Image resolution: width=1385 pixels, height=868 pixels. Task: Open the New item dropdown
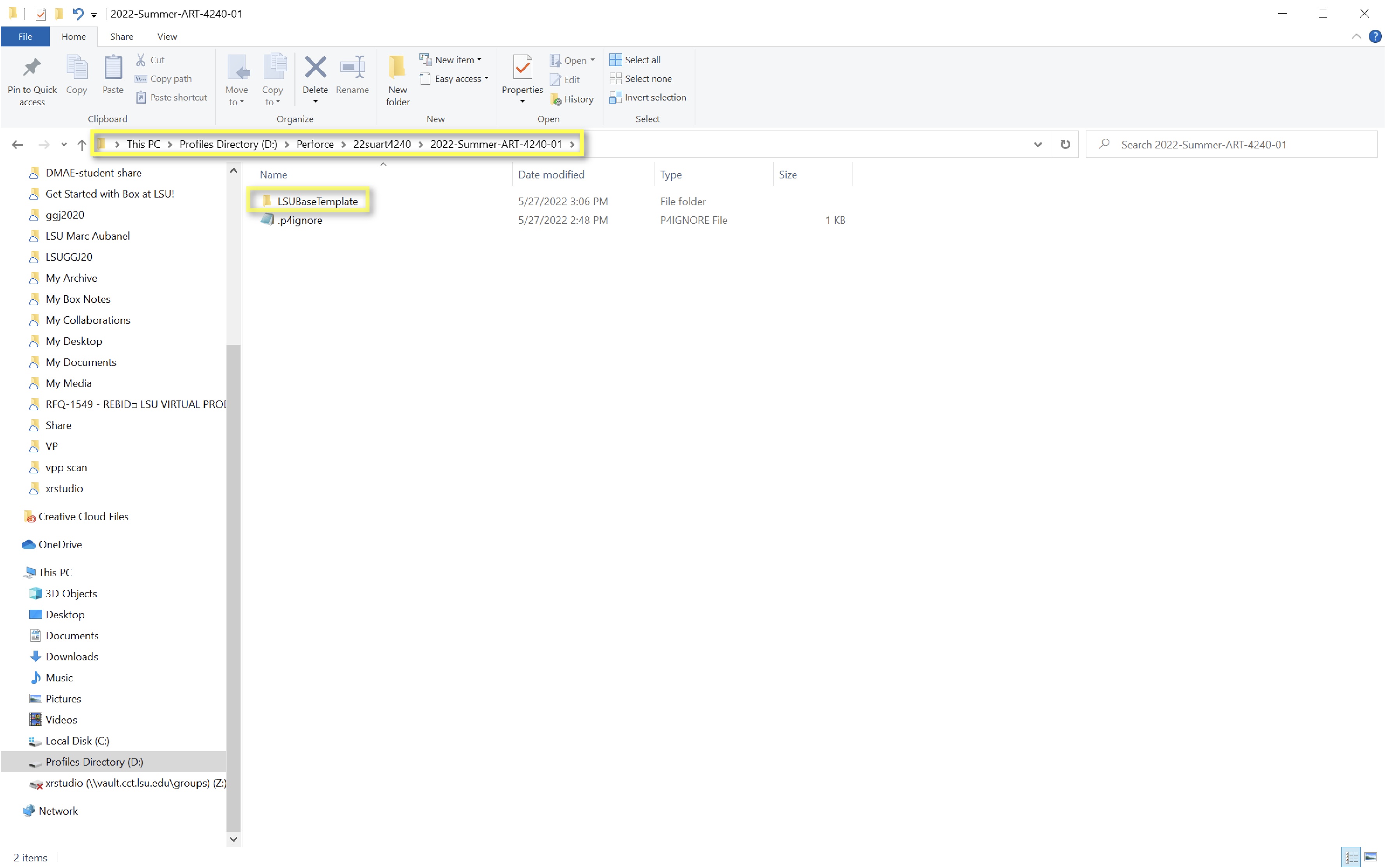[x=451, y=60]
